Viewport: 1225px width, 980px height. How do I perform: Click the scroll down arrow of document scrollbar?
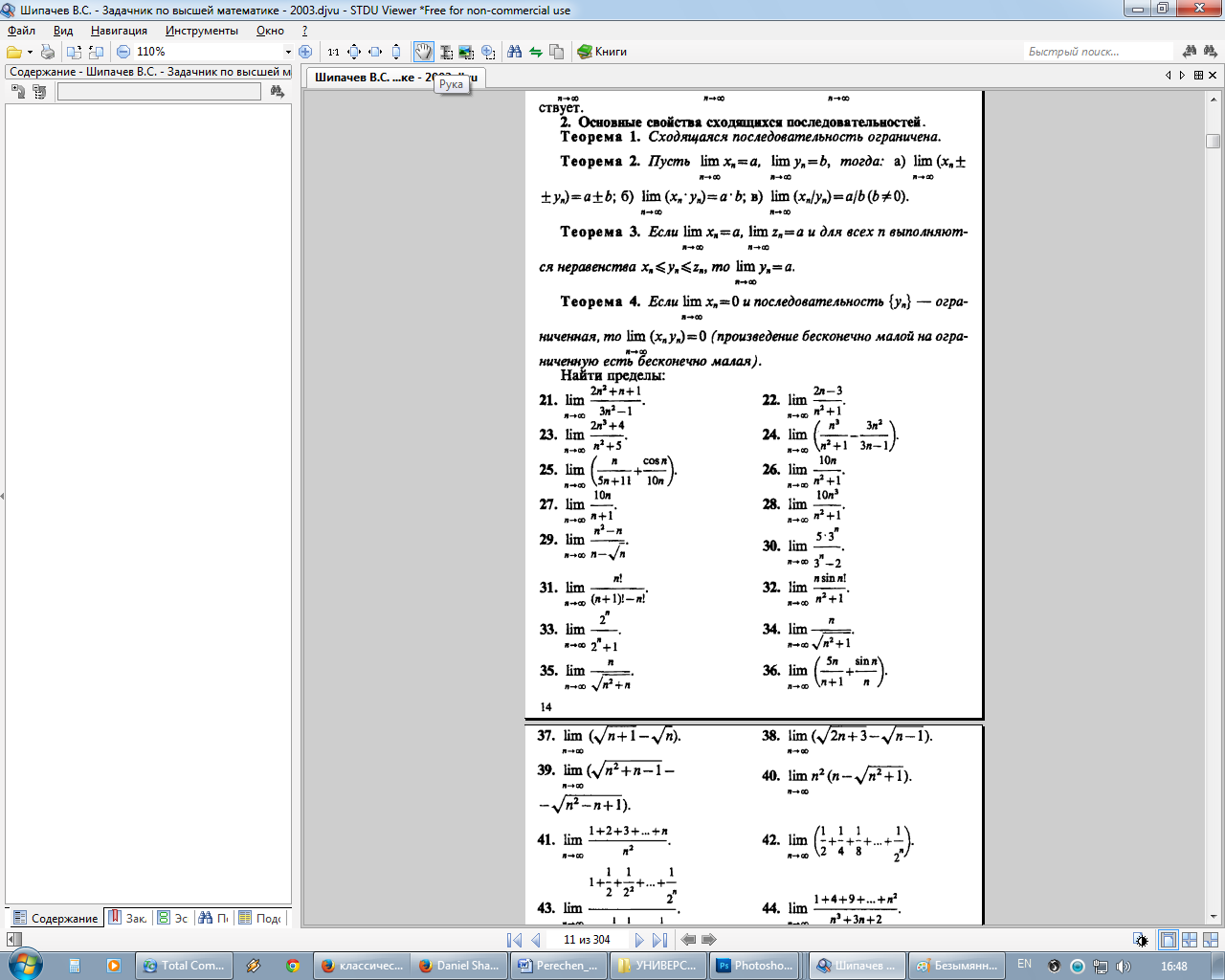(x=1214, y=918)
